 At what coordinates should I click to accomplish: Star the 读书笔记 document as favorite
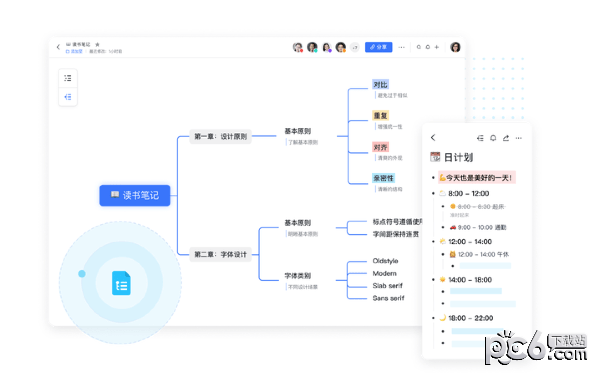click(x=97, y=44)
